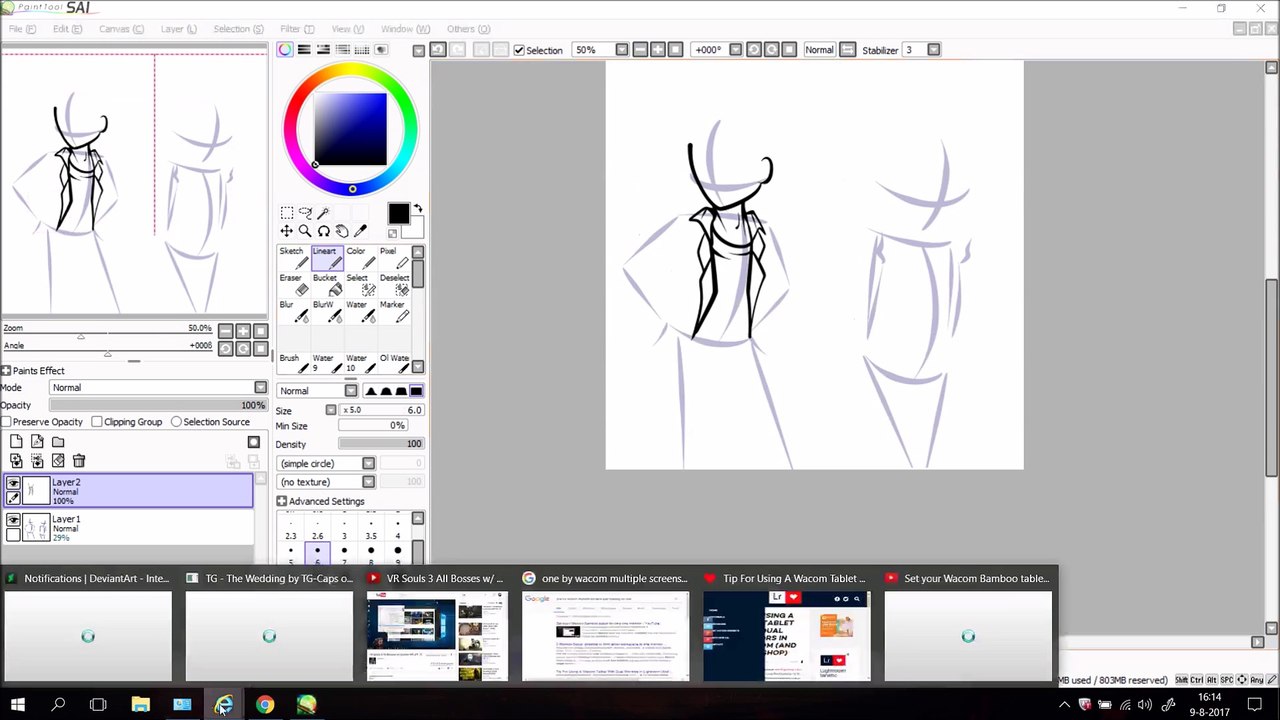This screenshot has height=720, width=1280.
Task: Open the Canvas menu
Action: [121, 29]
